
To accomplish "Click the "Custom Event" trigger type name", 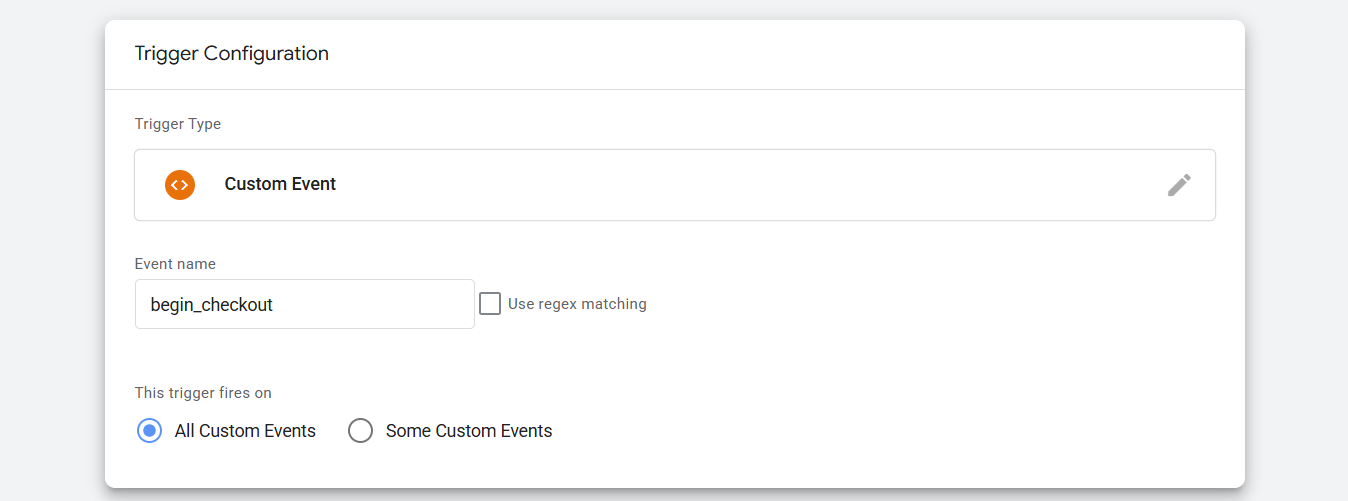I will (x=280, y=185).
